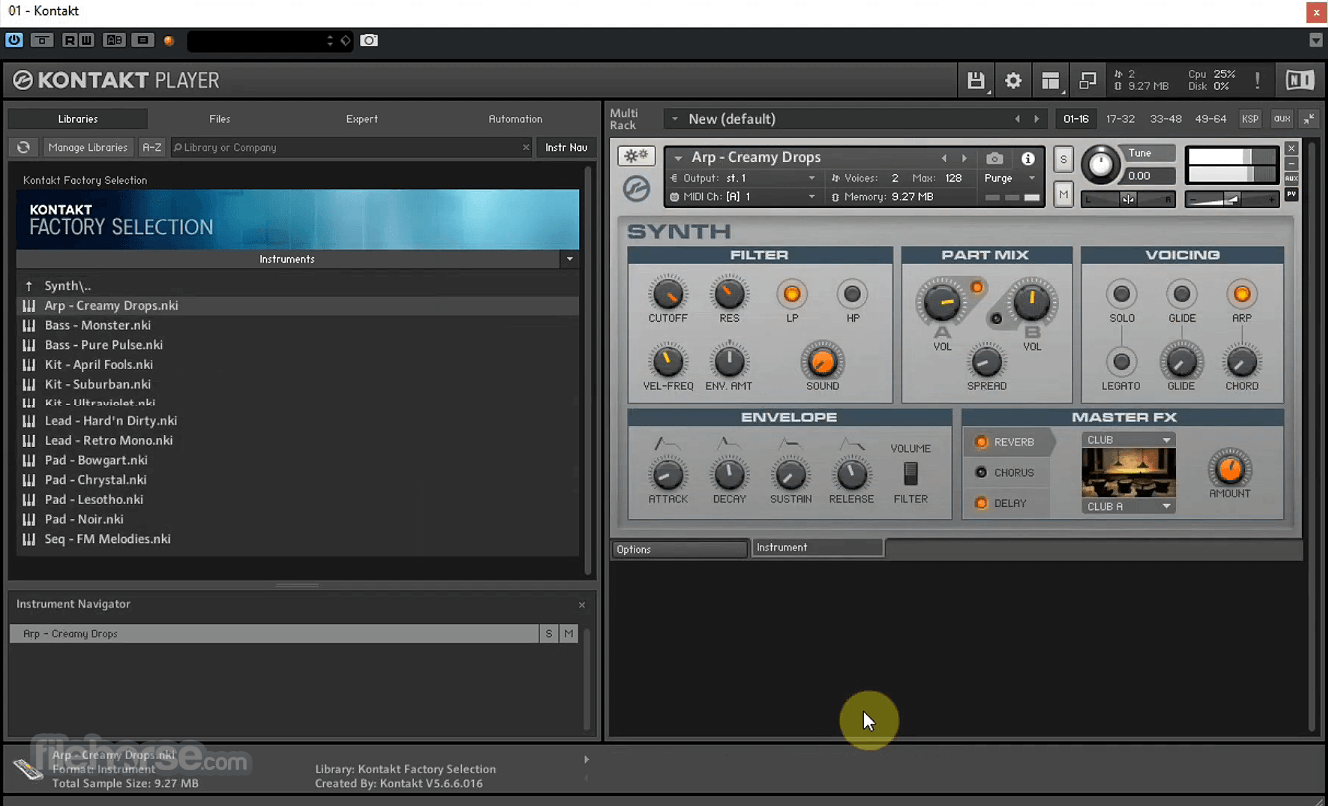The width and height of the screenshot is (1328, 806).
Task: Open Kontakt options via gear icon
Action: pos(1013,81)
